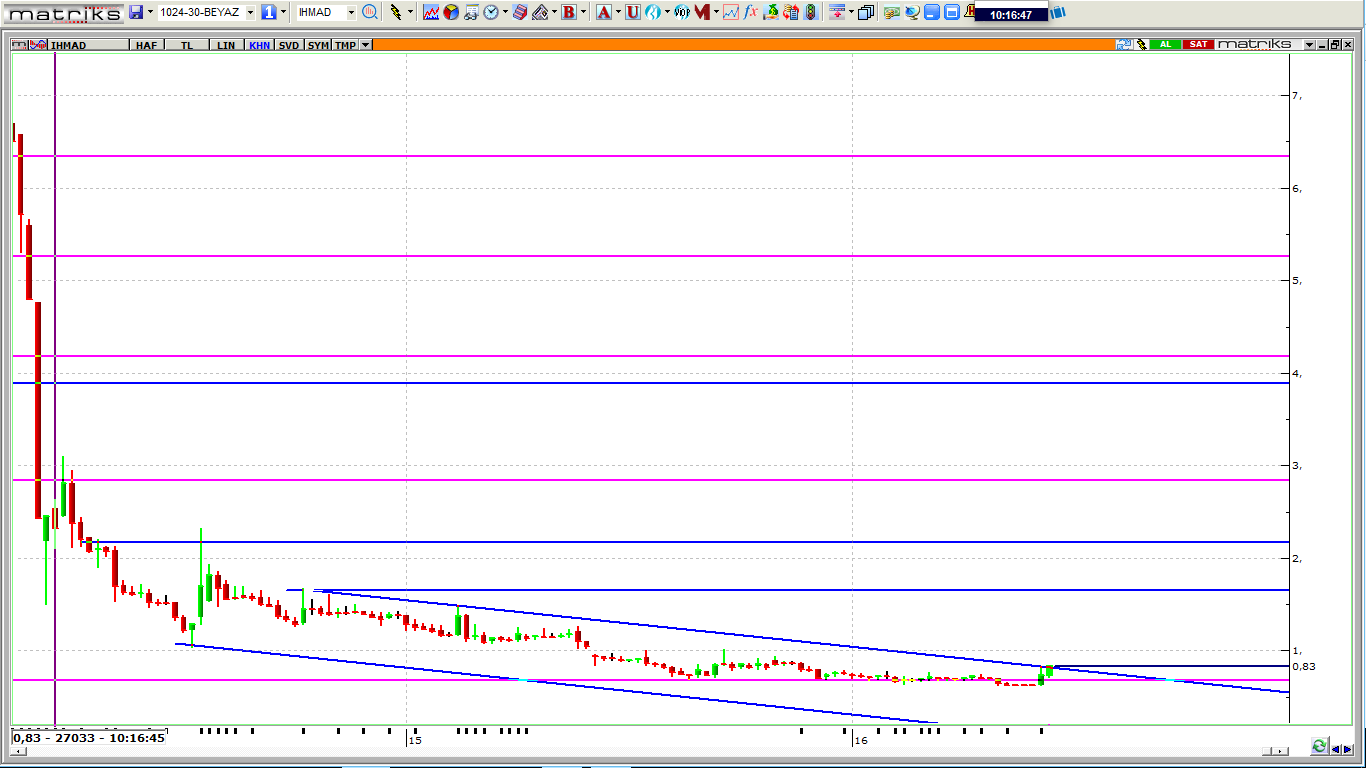Expand the dropdown arrow after TMP

pos(366,45)
